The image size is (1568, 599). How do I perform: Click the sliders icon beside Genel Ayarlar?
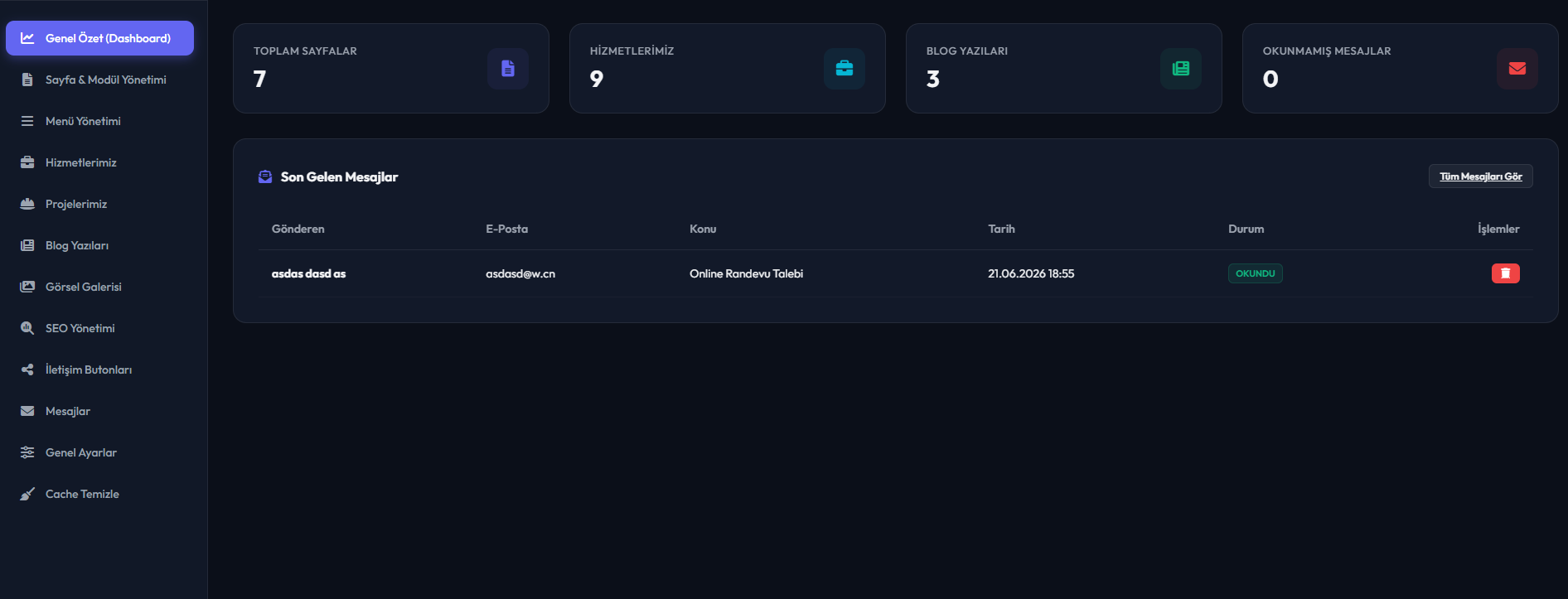coord(27,452)
